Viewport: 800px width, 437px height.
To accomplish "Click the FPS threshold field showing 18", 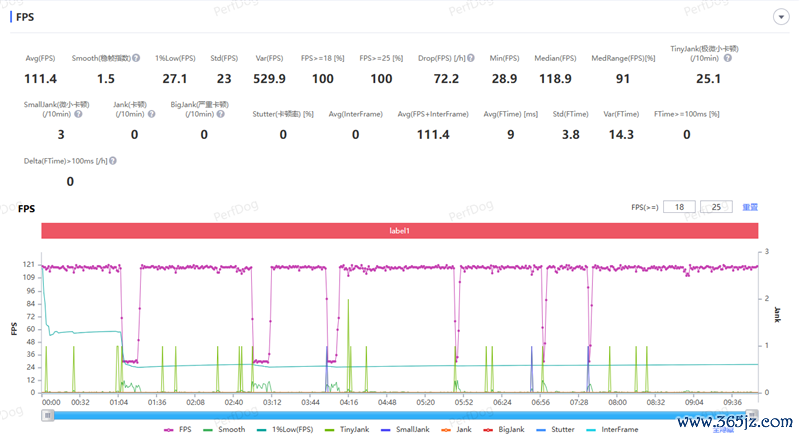I will (679, 207).
